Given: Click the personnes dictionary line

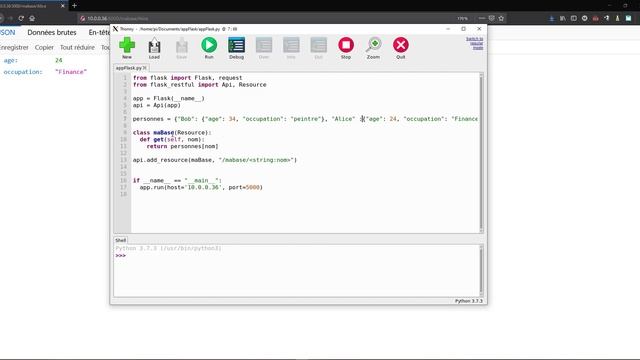Looking at the screenshot, I should 305,119.
